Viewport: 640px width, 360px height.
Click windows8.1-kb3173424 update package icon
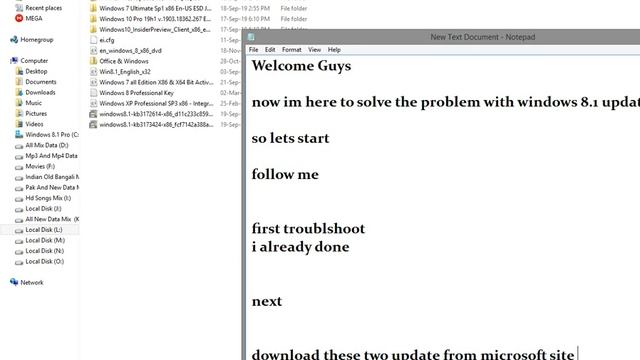(93, 124)
